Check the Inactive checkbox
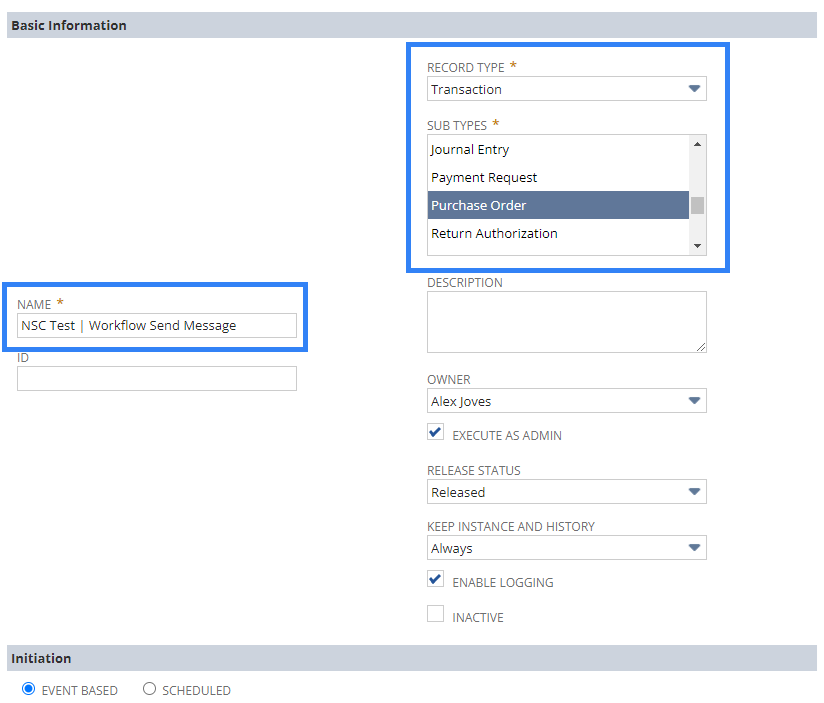Viewport: 824px width, 703px height. [435, 614]
